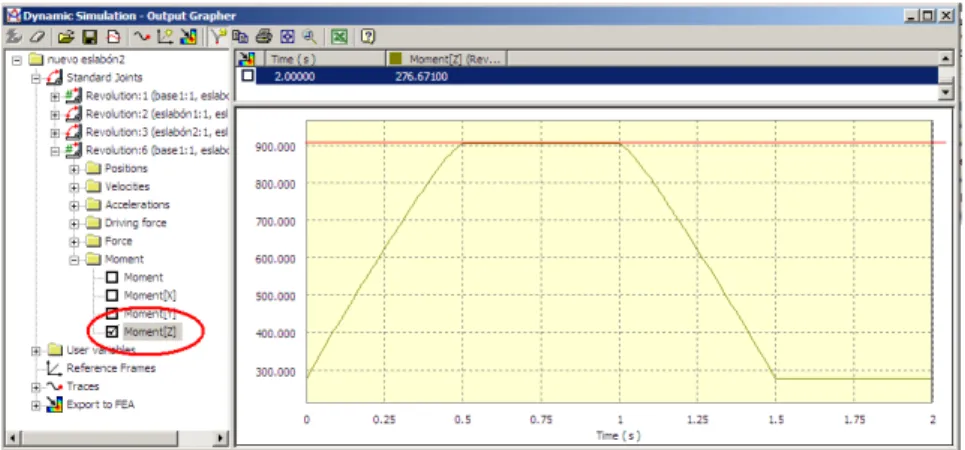The image size is (965, 450).
Task: Select the Velocities tree item
Action: click(127, 187)
